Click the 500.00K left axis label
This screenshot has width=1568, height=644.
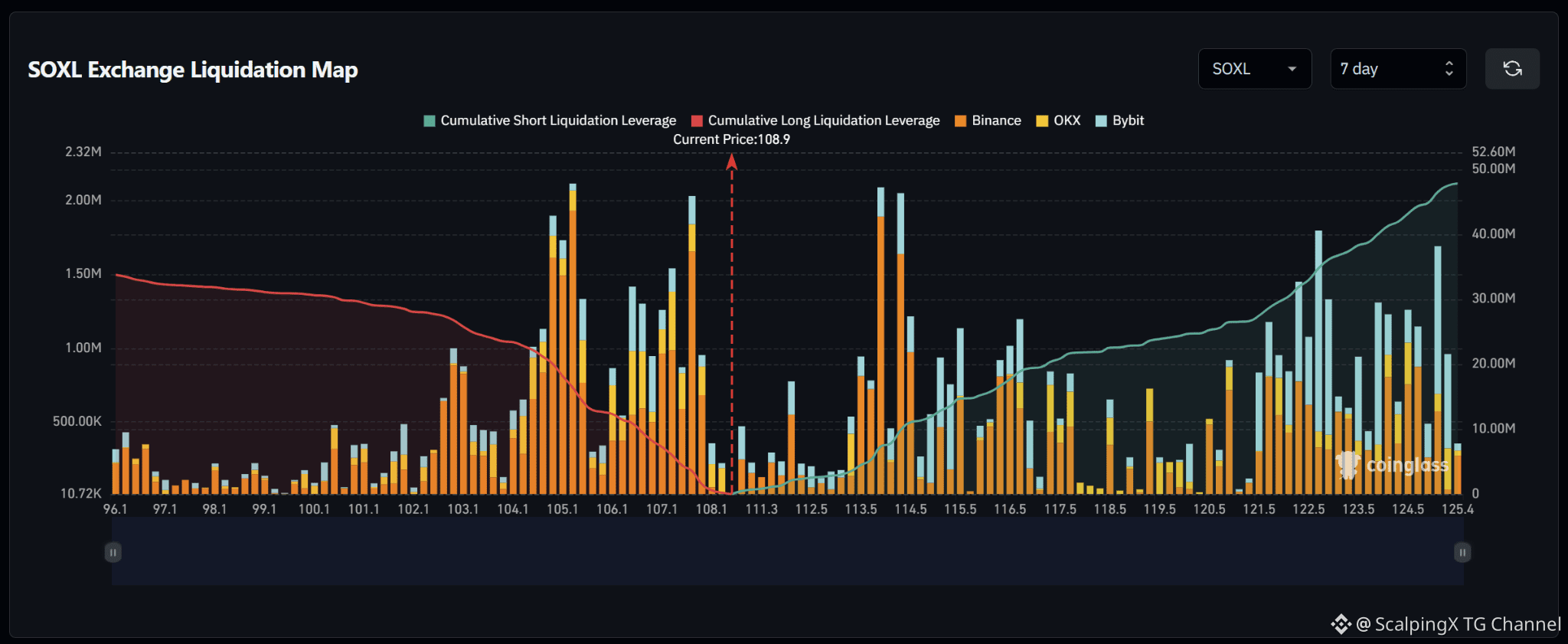77,421
